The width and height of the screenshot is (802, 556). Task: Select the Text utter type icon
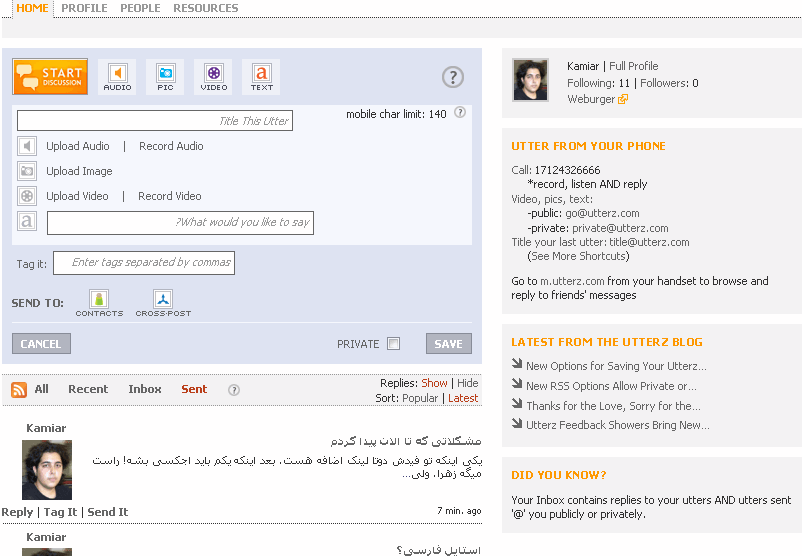click(x=261, y=77)
